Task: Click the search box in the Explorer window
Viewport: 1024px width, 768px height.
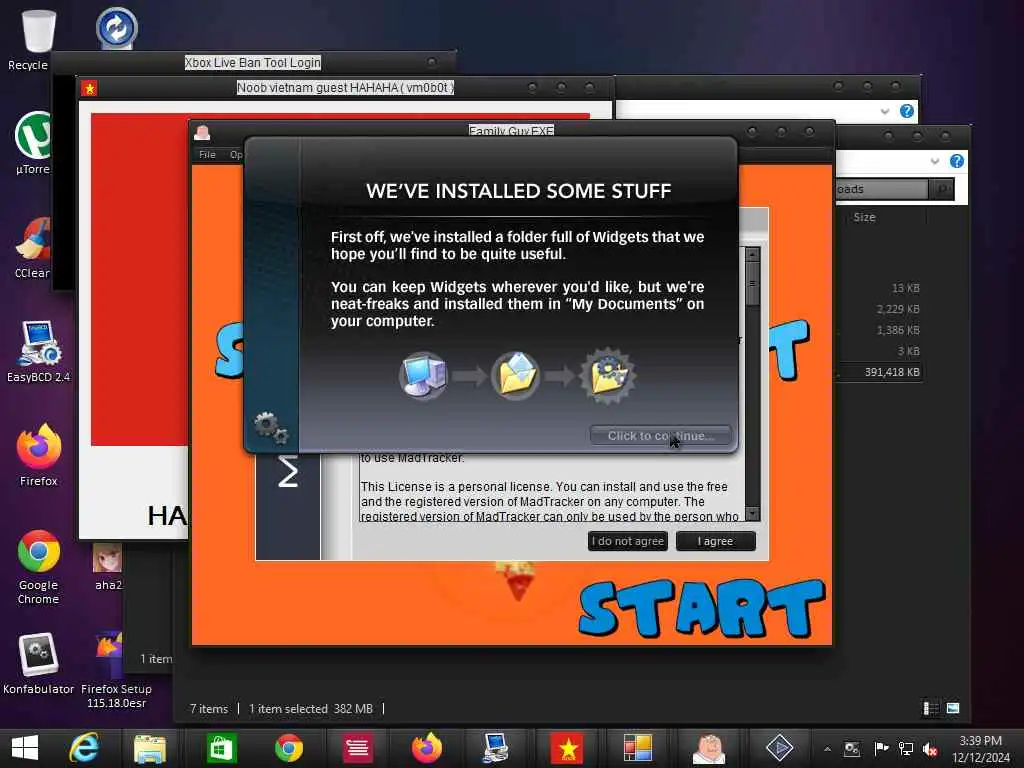Action: click(880, 189)
